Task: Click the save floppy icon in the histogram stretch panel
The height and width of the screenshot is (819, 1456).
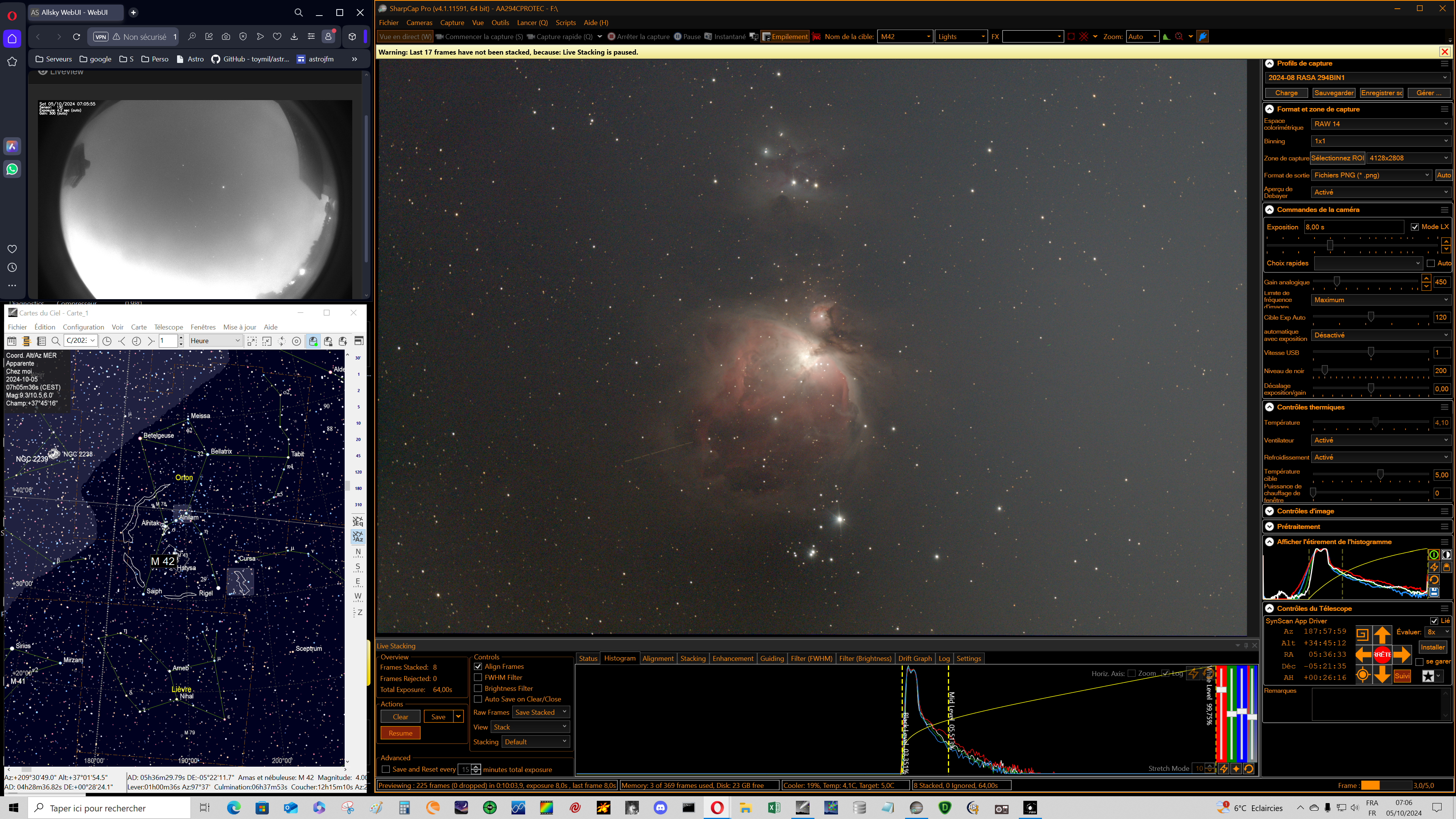Action: pos(1434,592)
